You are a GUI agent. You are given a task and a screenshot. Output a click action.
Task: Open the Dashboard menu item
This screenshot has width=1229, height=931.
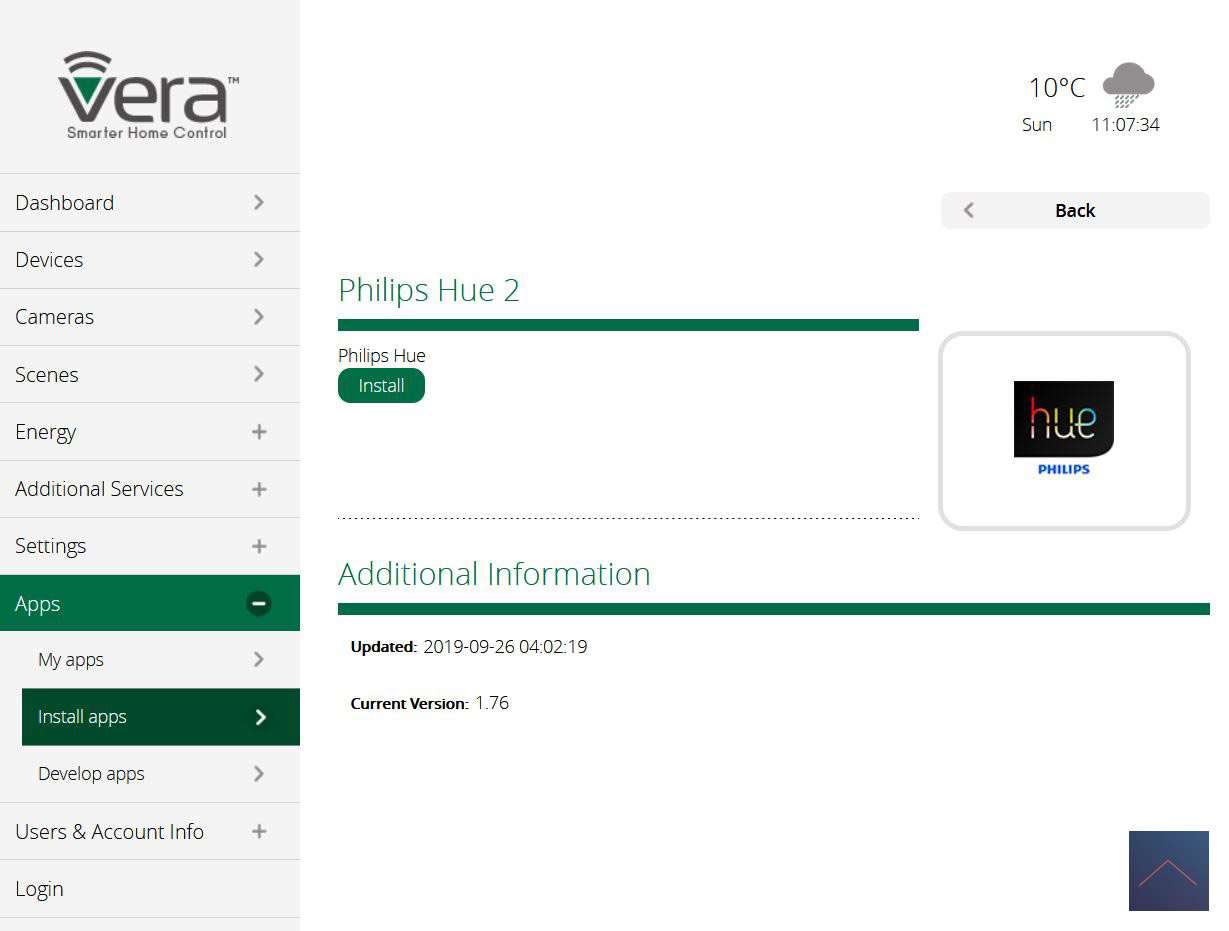[x=150, y=203]
